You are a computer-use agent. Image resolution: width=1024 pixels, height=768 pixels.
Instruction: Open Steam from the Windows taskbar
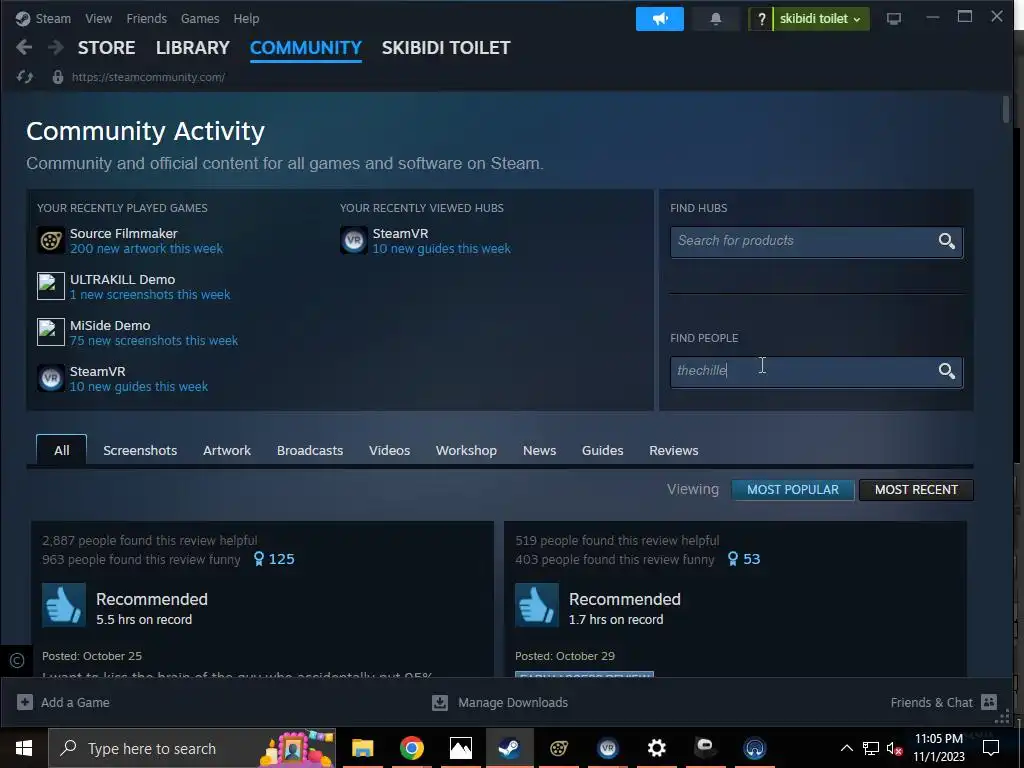coord(509,748)
